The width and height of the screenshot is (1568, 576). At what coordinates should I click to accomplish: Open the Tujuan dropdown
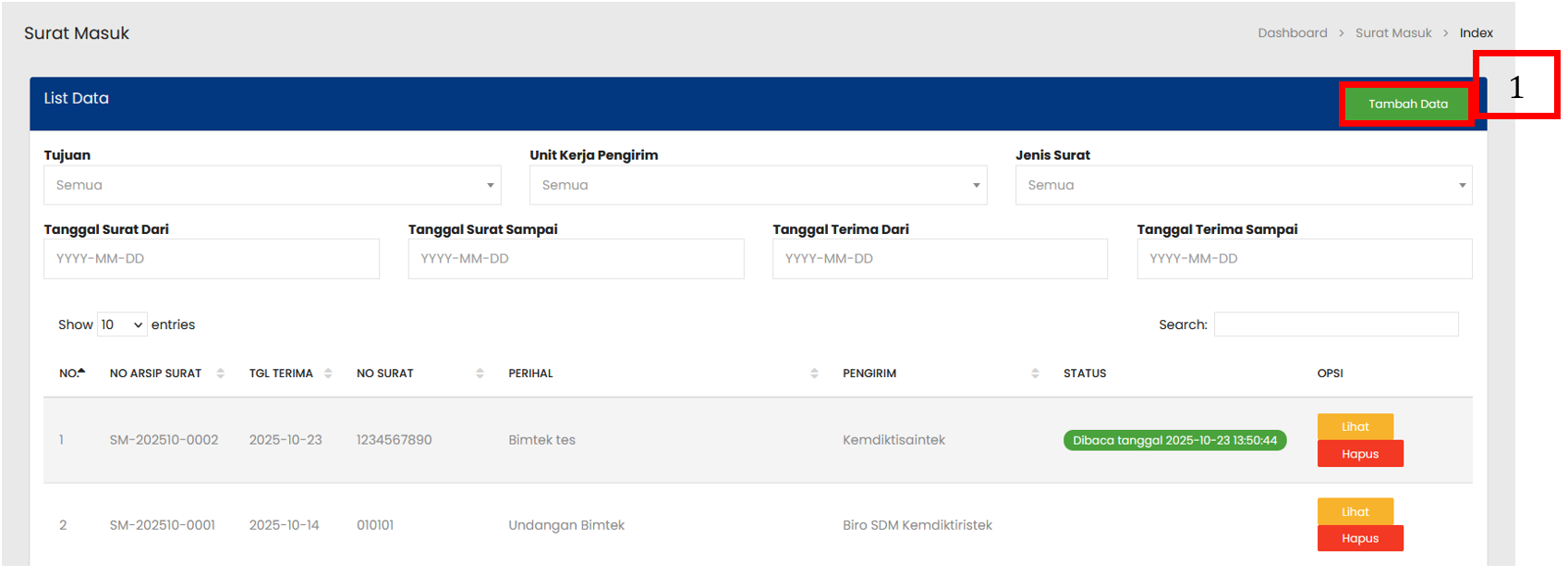click(x=272, y=185)
